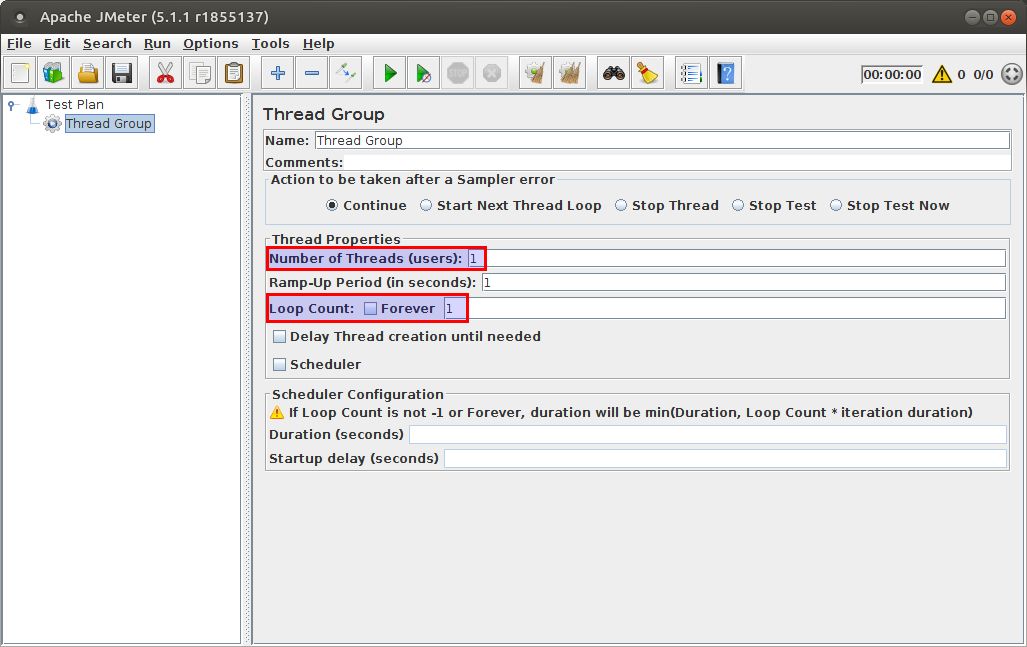Select the Stop Thread radio button
Screen dimensions: 1027x647
click(x=621, y=206)
